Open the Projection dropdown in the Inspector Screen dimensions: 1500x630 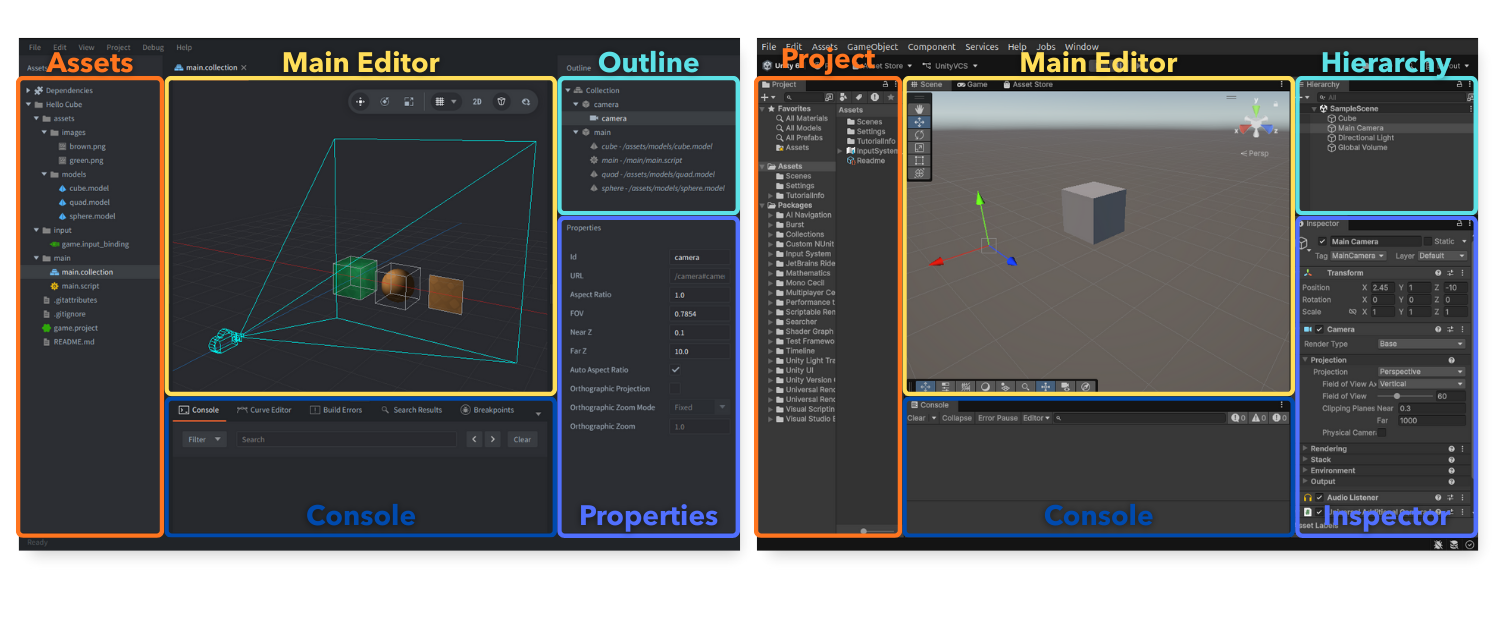(x=1420, y=371)
